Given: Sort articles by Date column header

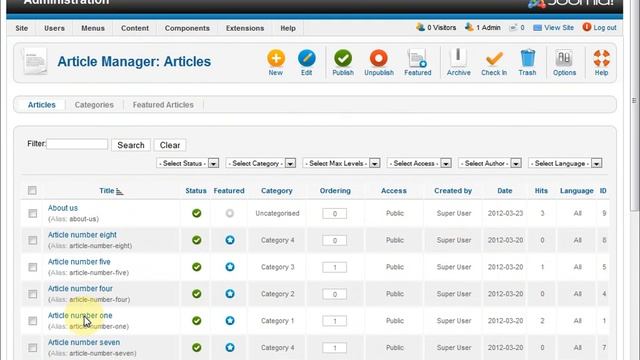Looking at the screenshot, I should [504, 191].
